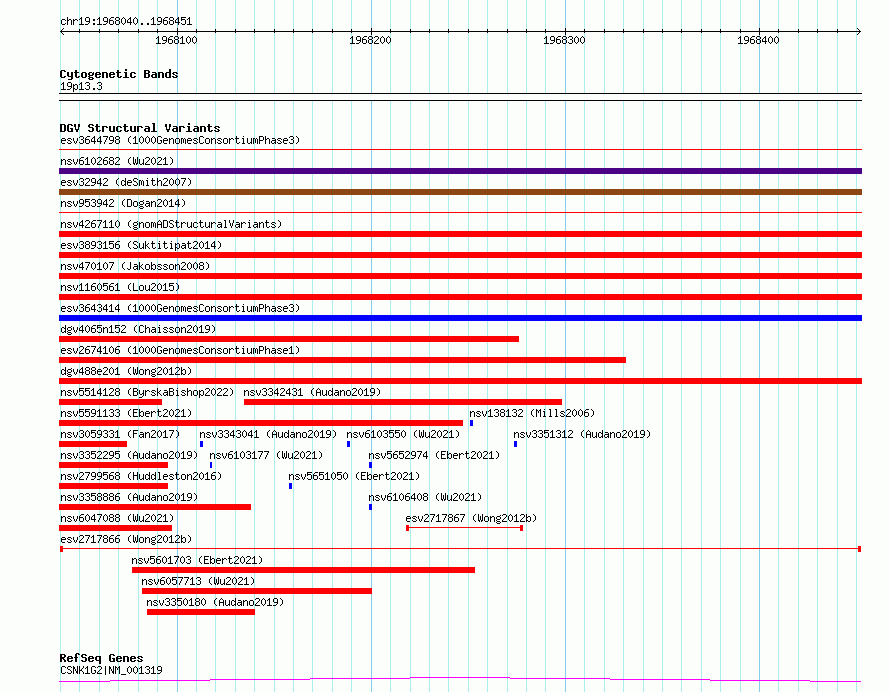Click nsv3351312 (Audano2019) label
Image resolution: width=890 pixels, height=692 pixels.
coord(582,434)
